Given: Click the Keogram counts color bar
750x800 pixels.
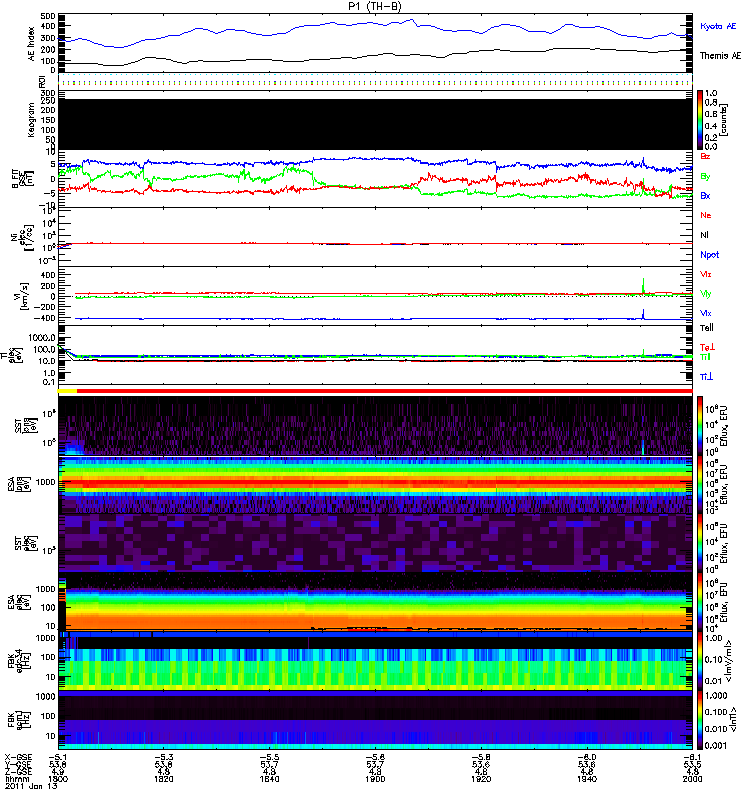Looking at the screenshot, I should (700, 120).
